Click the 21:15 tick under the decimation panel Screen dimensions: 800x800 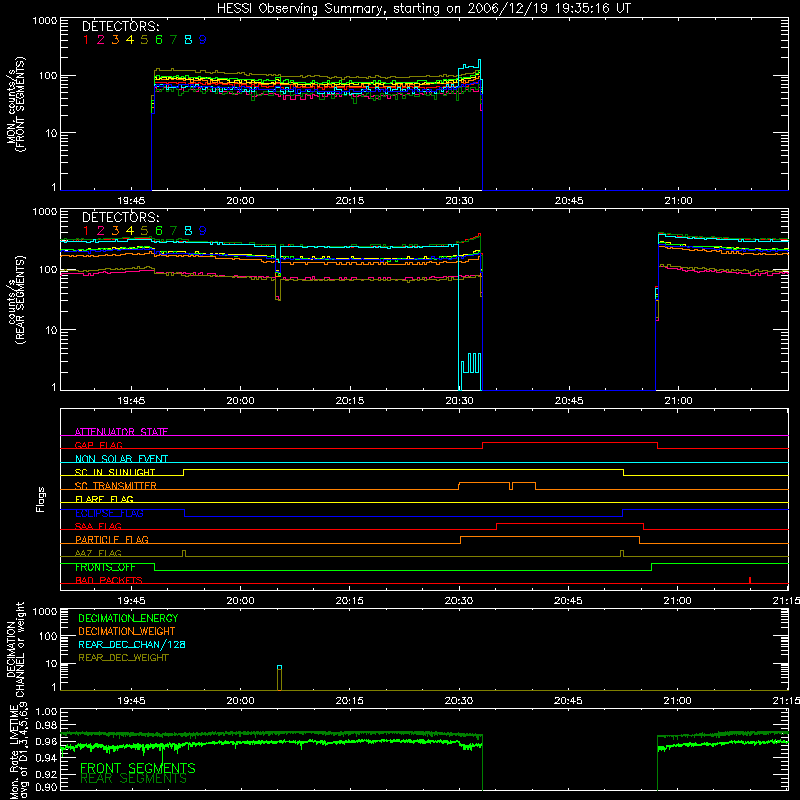[x=786, y=701]
